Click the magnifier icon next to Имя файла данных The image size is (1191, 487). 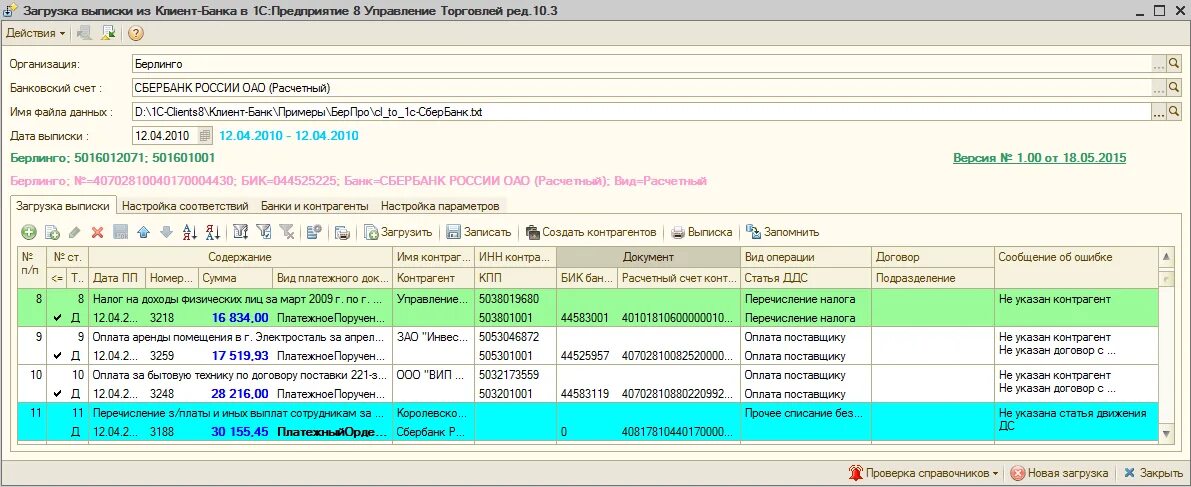(x=1174, y=112)
